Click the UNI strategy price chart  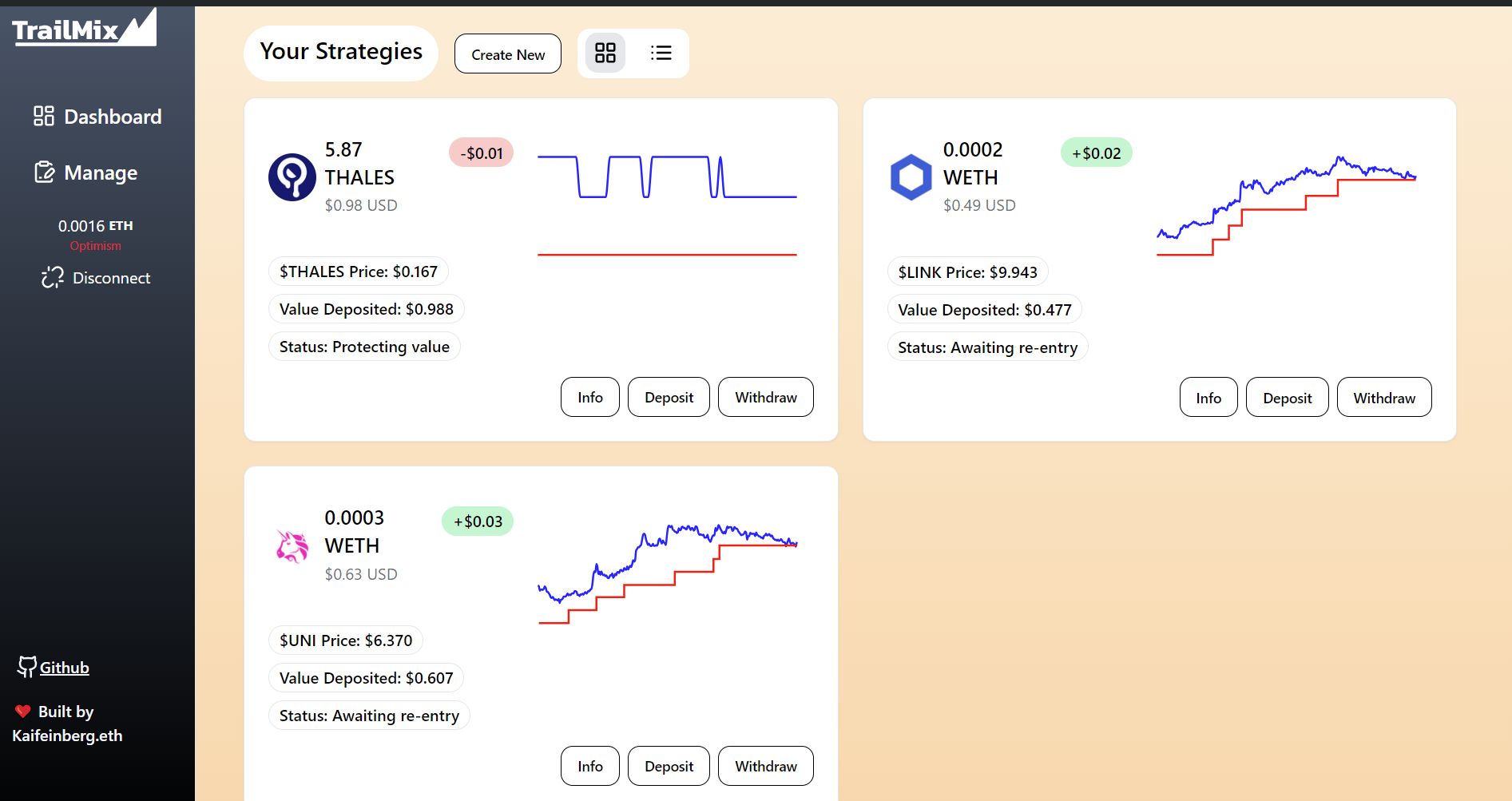[x=668, y=573]
